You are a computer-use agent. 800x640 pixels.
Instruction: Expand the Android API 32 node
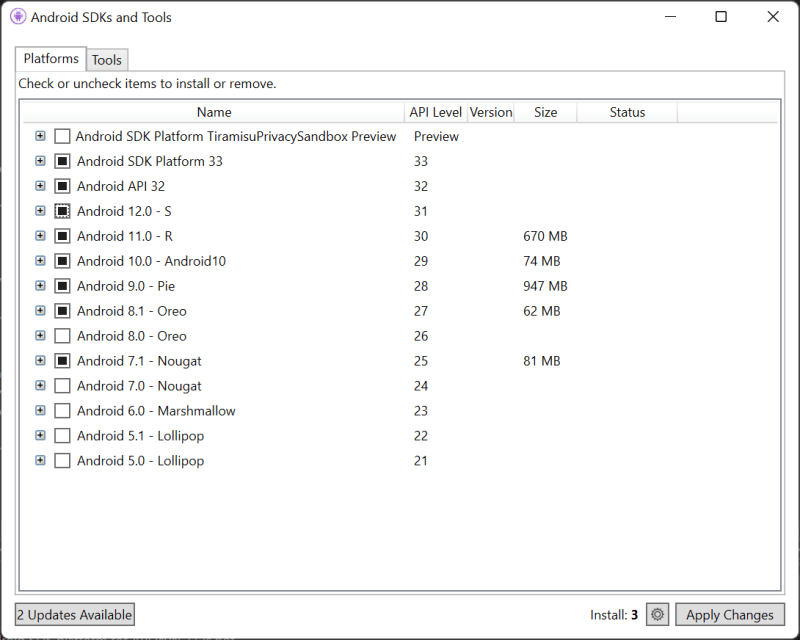[x=40, y=186]
